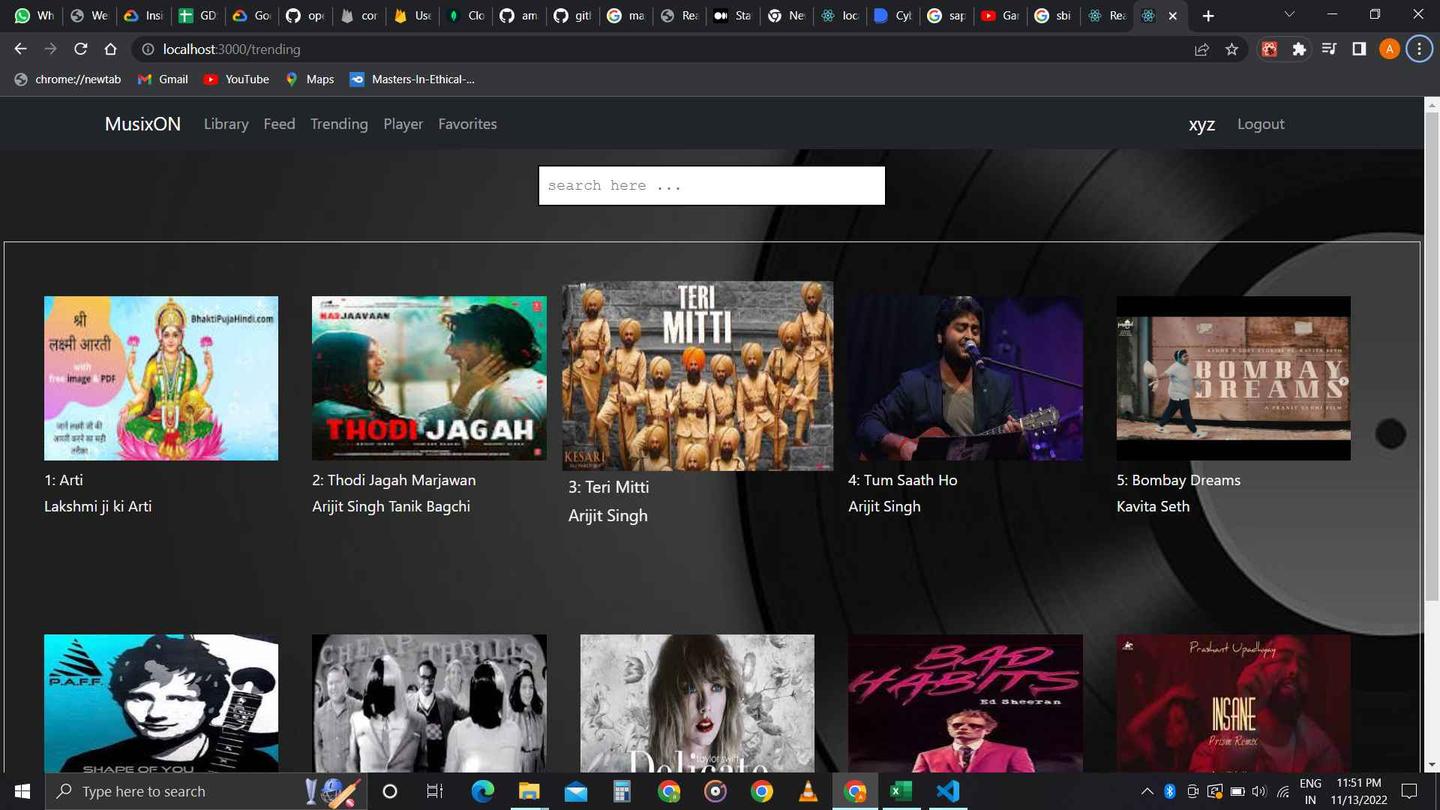Open the Windows Start menu
The image size is (1440, 810).
coord(22,791)
